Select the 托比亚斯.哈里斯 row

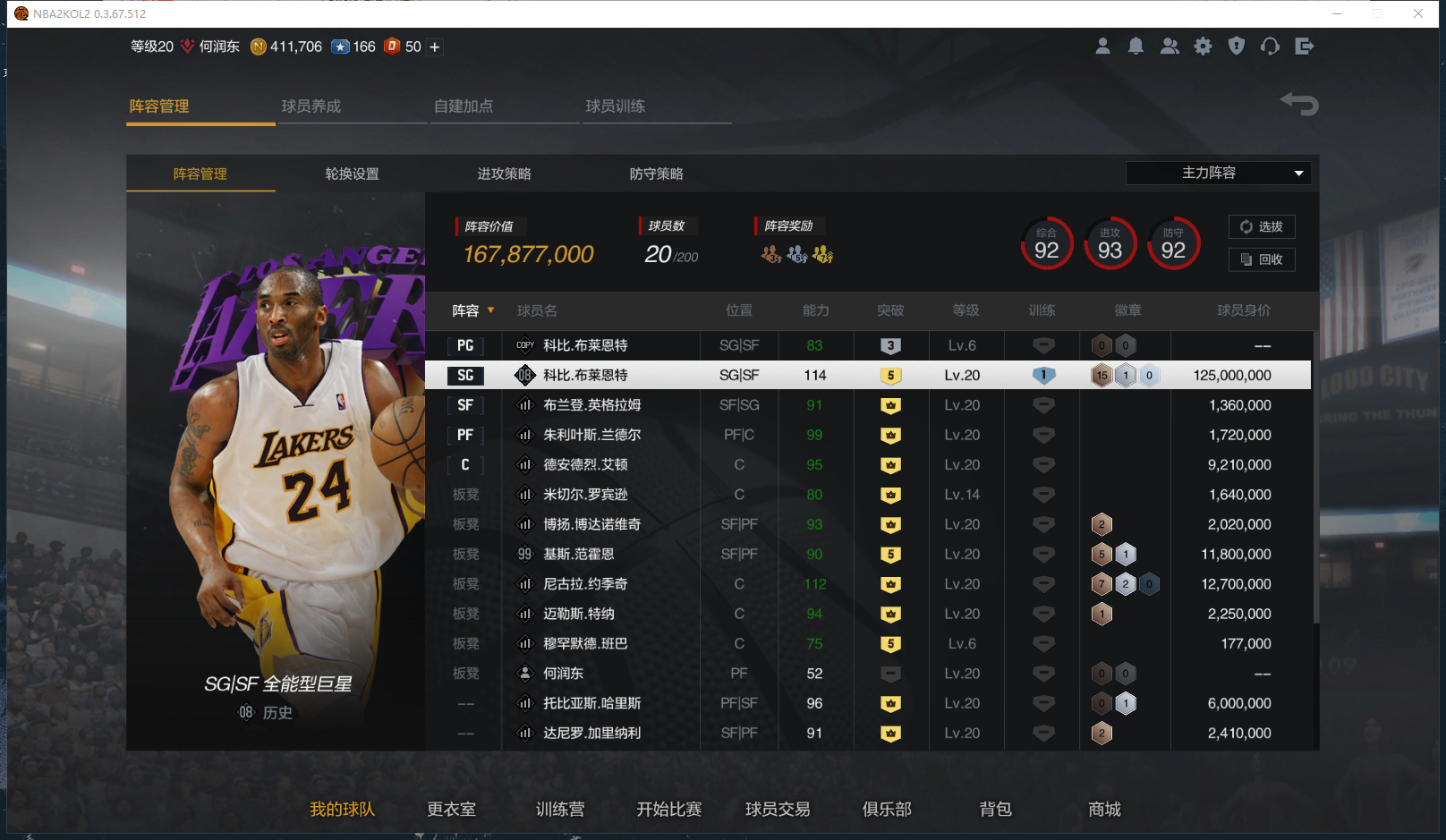coord(868,703)
